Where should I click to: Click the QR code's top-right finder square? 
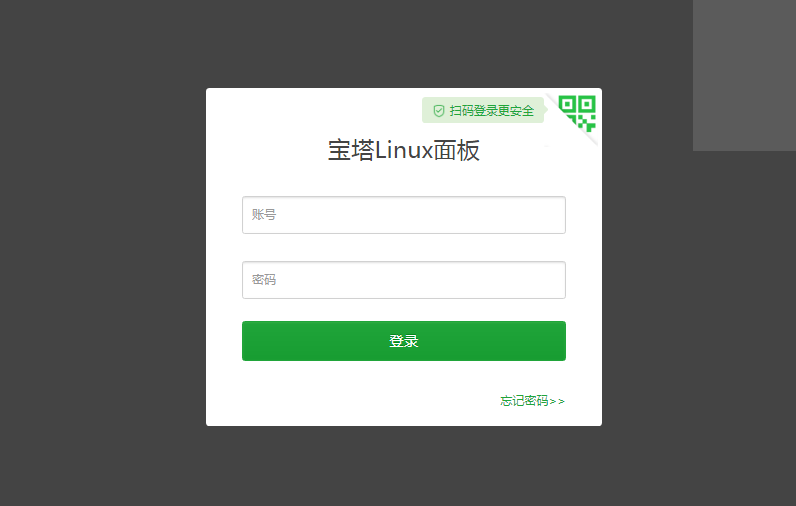(587, 105)
